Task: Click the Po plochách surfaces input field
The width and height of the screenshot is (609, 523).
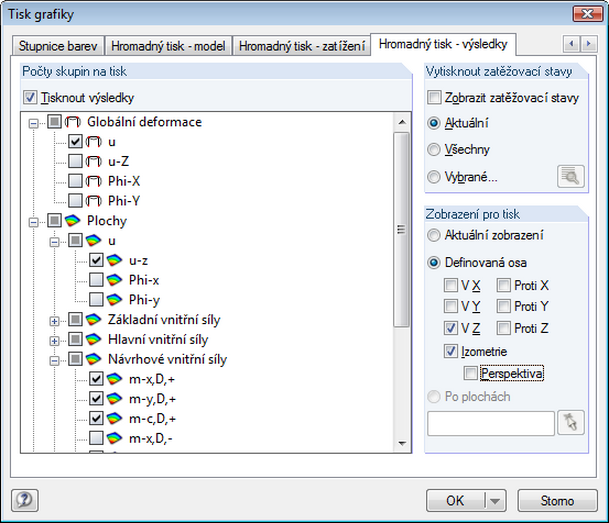Action: click(x=491, y=424)
